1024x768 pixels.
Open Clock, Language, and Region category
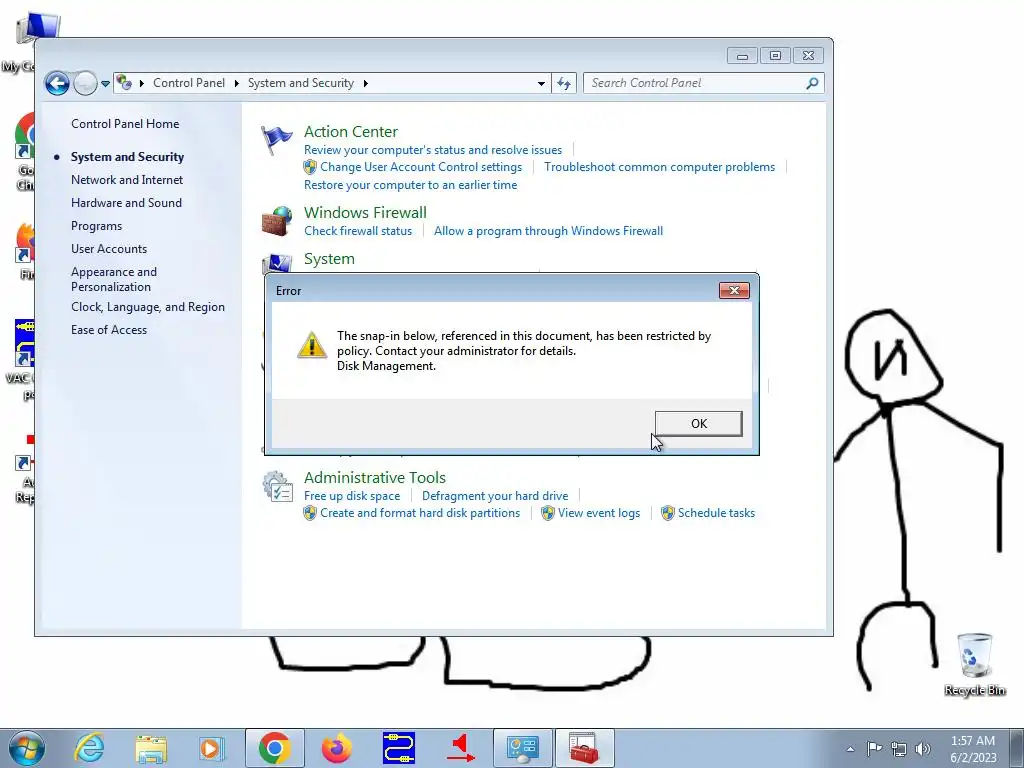tap(148, 307)
